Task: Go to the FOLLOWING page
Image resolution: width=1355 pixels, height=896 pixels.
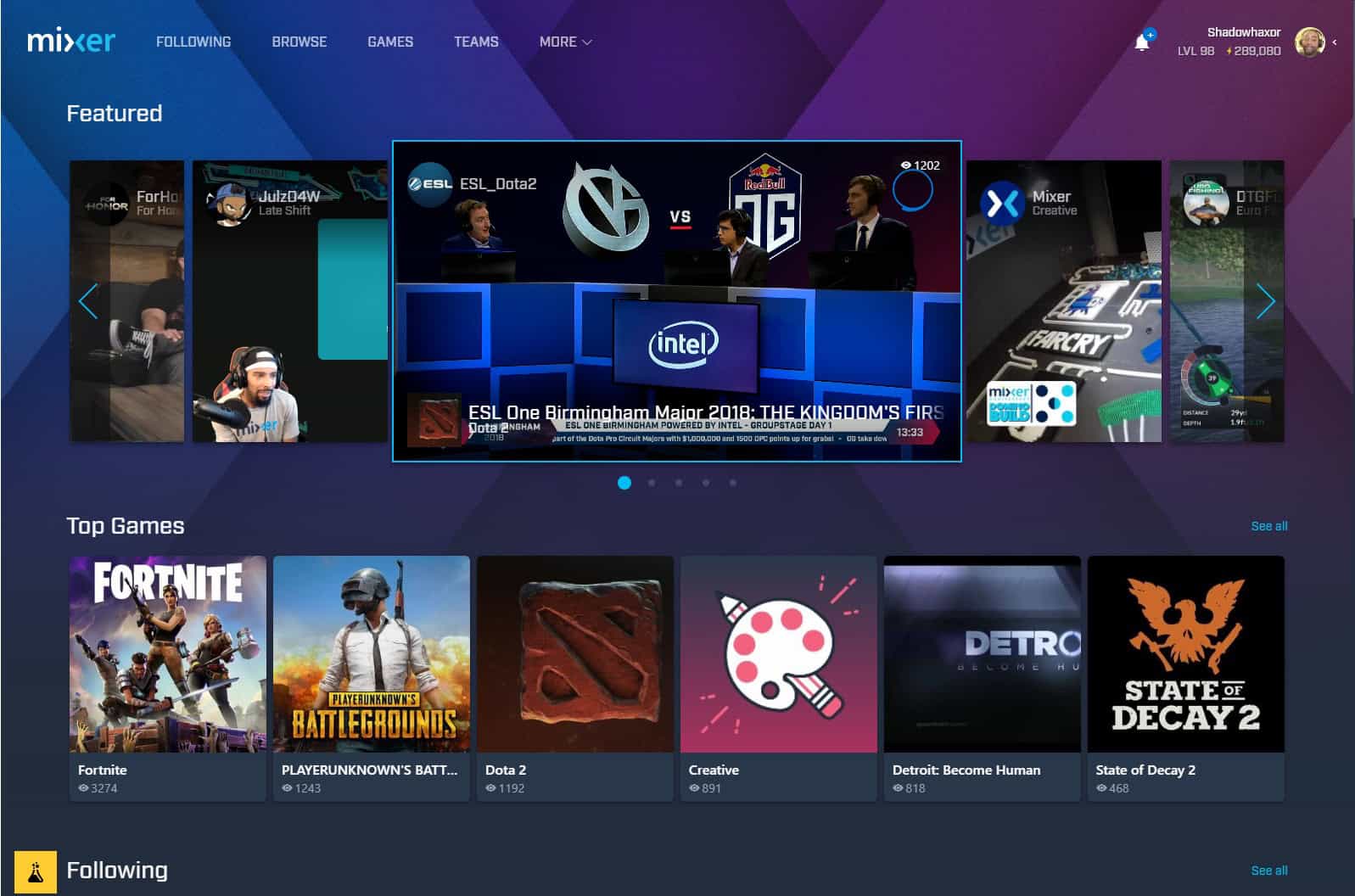Action: click(x=193, y=42)
